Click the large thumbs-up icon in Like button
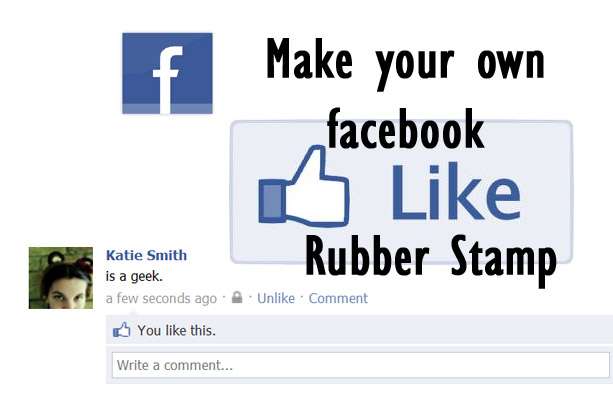 point(303,187)
